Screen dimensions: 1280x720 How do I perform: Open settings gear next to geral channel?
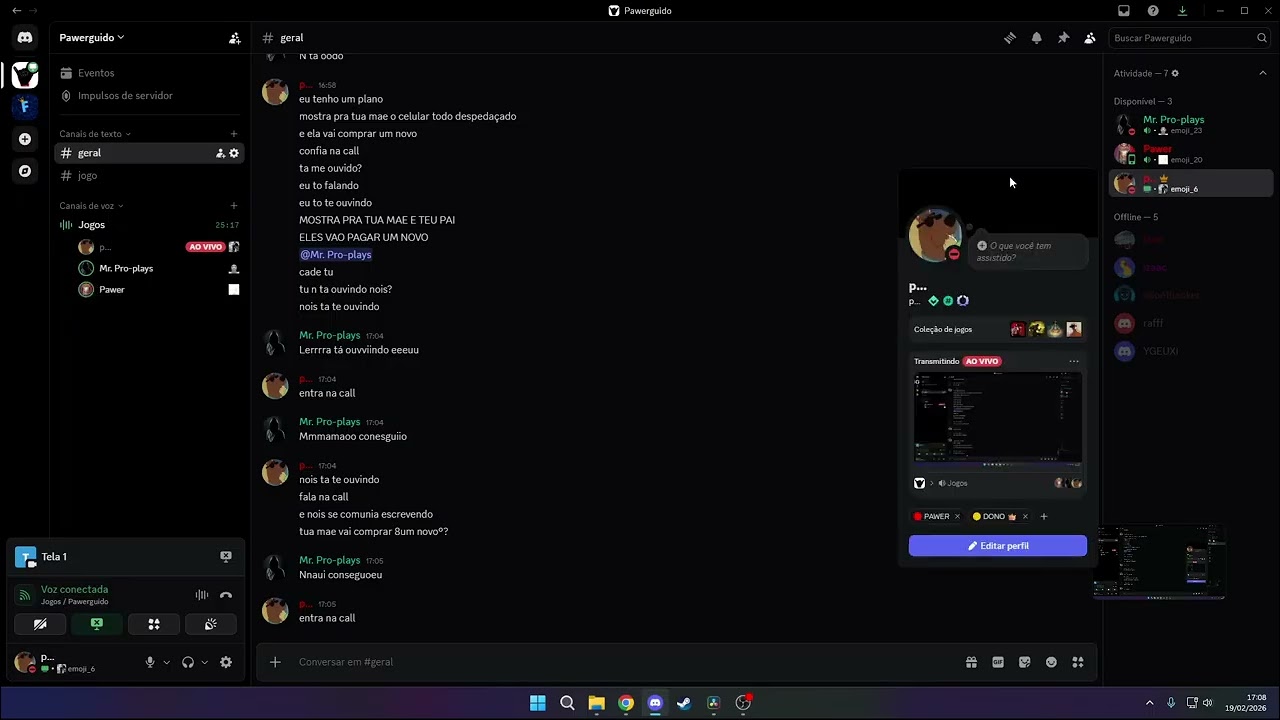[234, 153]
